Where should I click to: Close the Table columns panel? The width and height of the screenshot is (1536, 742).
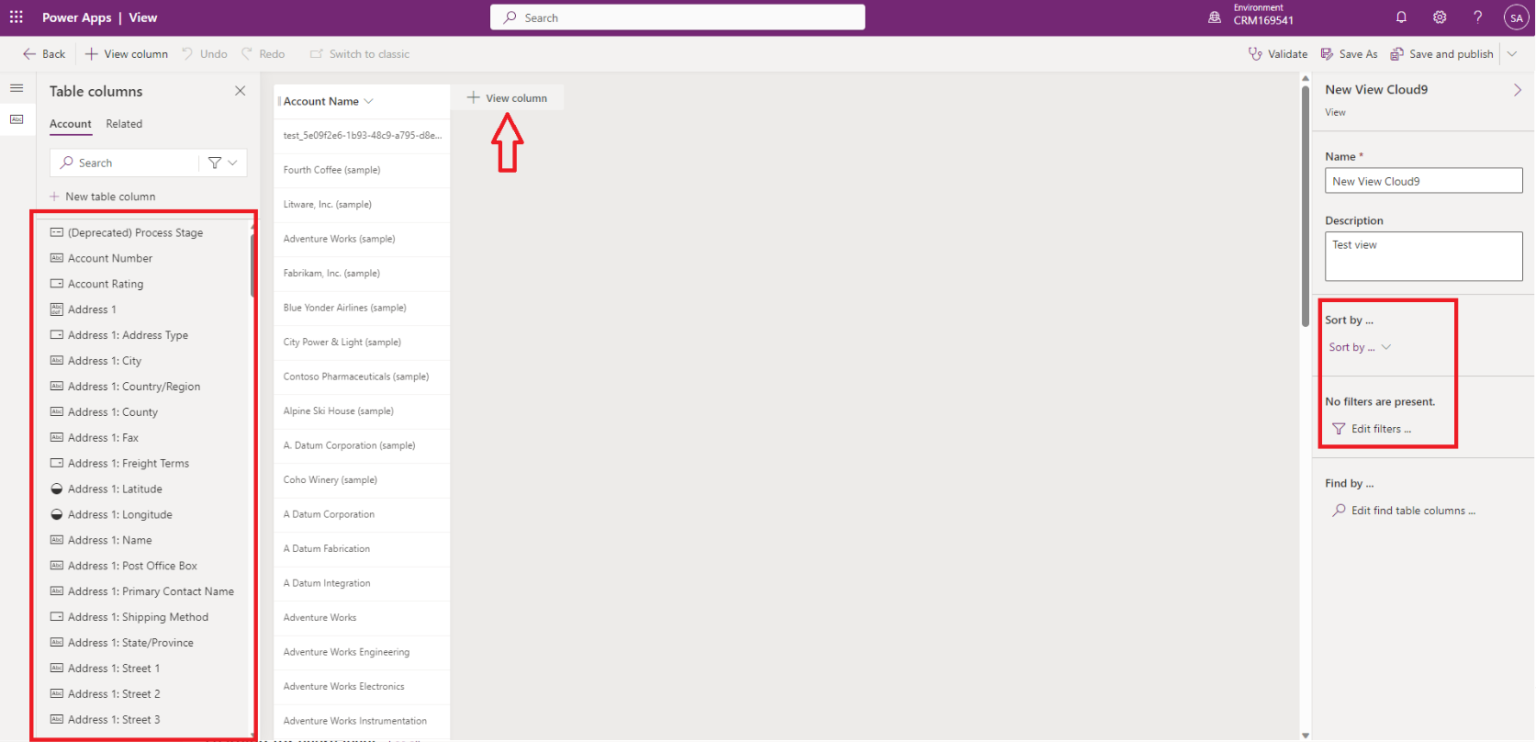click(240, 91)
